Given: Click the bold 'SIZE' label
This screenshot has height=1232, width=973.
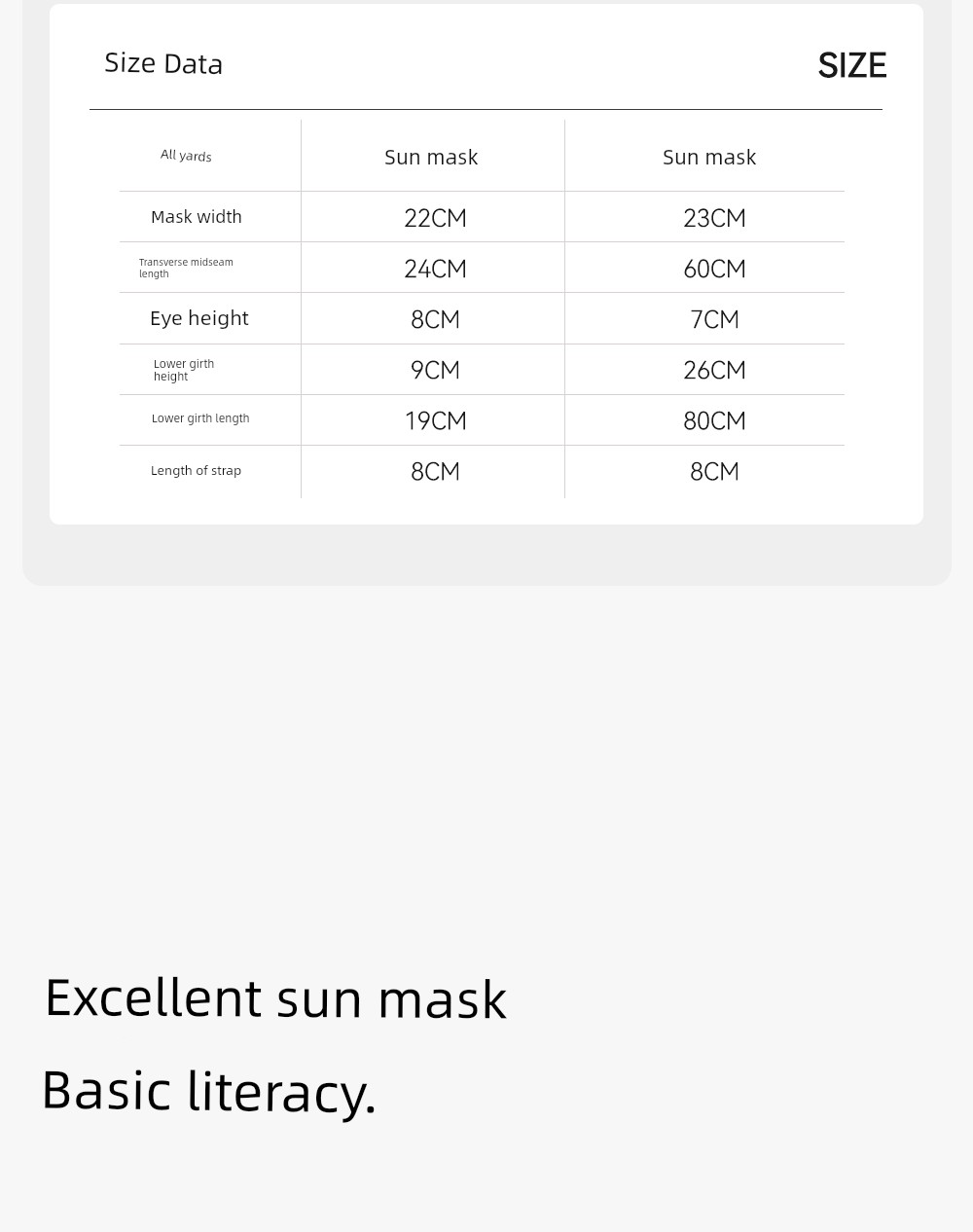Looking at the screenshot, I should [x=852, y=65].
